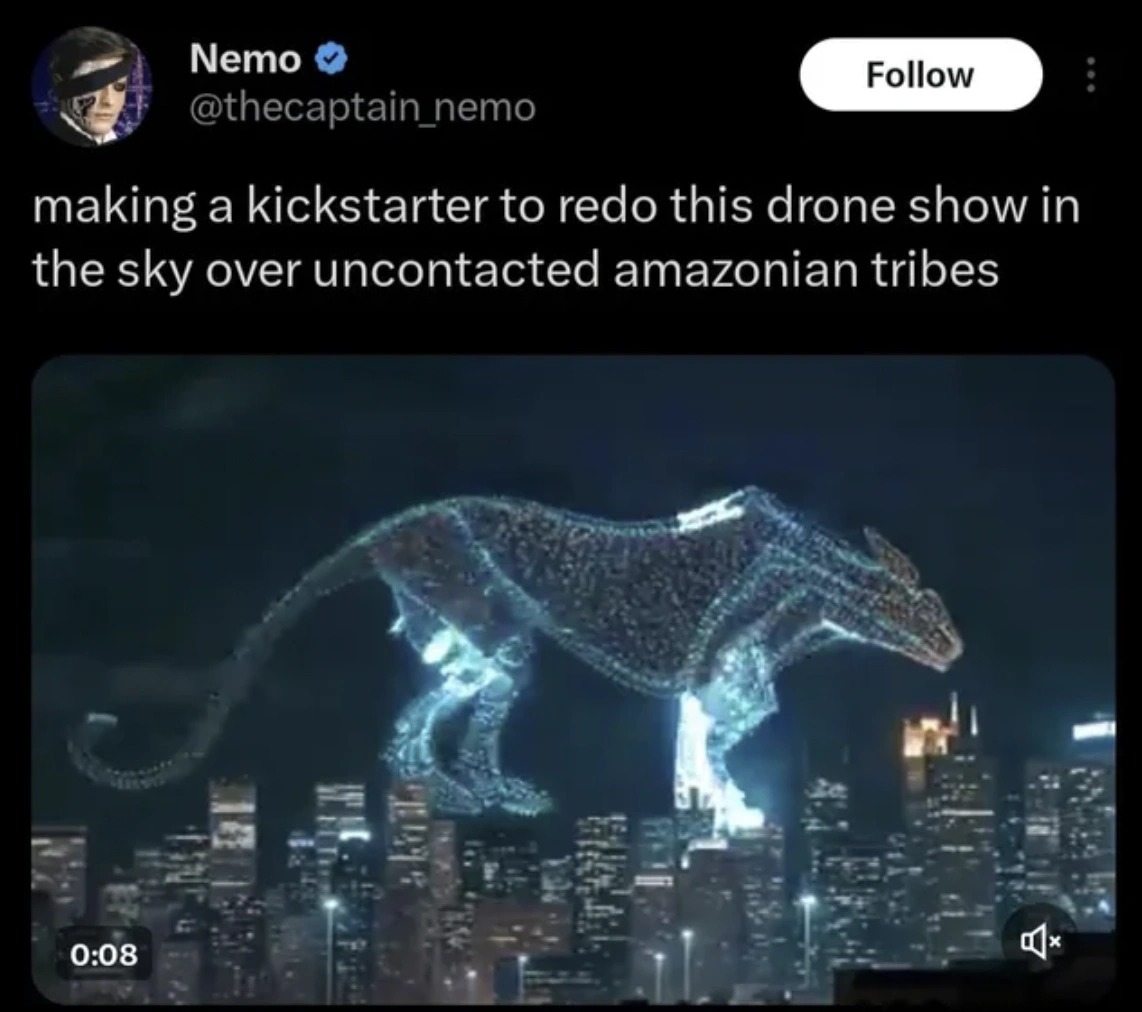Play the drone show video
The image size is (1142, 1012).
point(573,680)
